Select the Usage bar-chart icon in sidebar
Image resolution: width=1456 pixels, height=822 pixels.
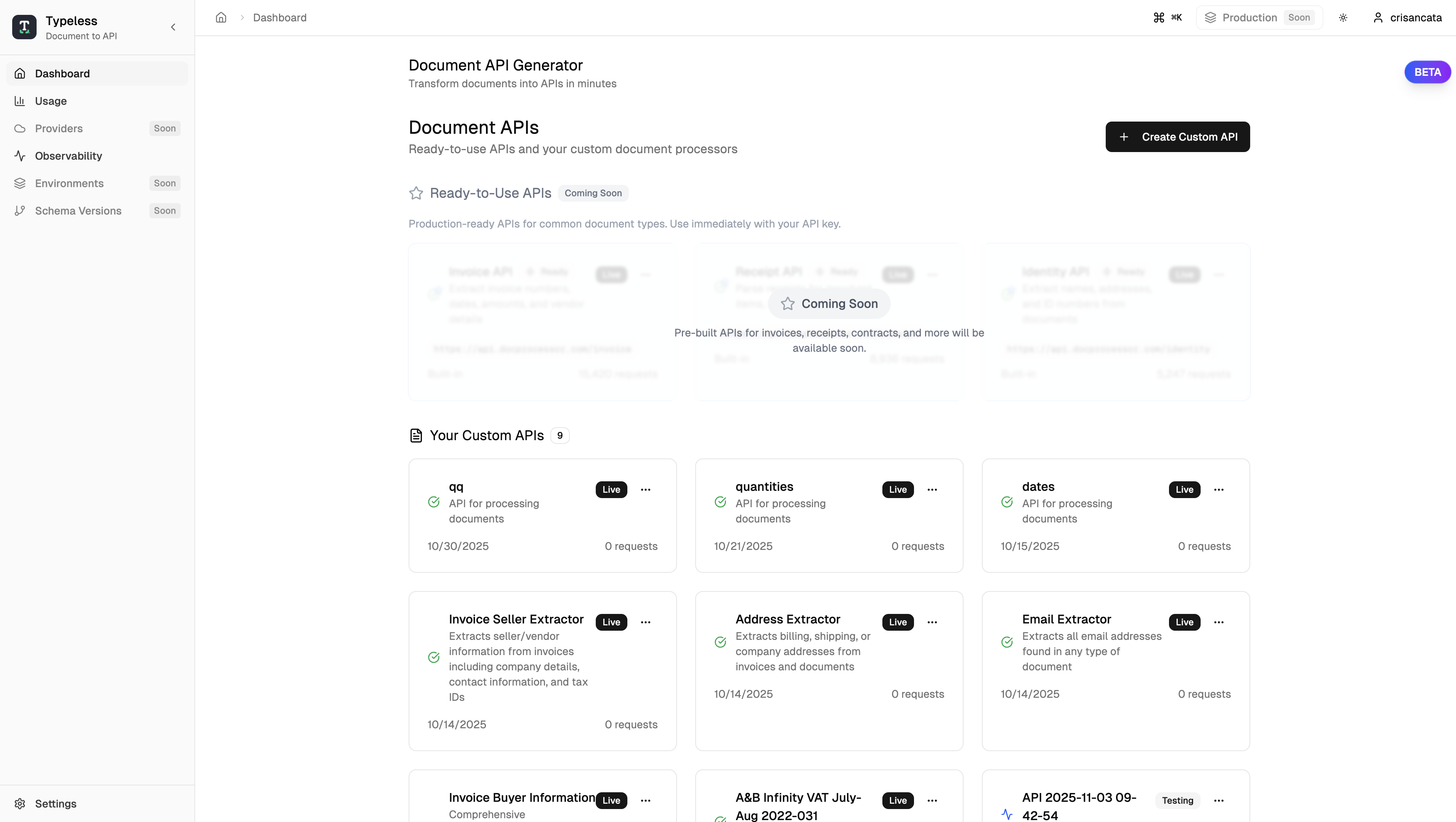pyautogui.click(x=20, y=101)
